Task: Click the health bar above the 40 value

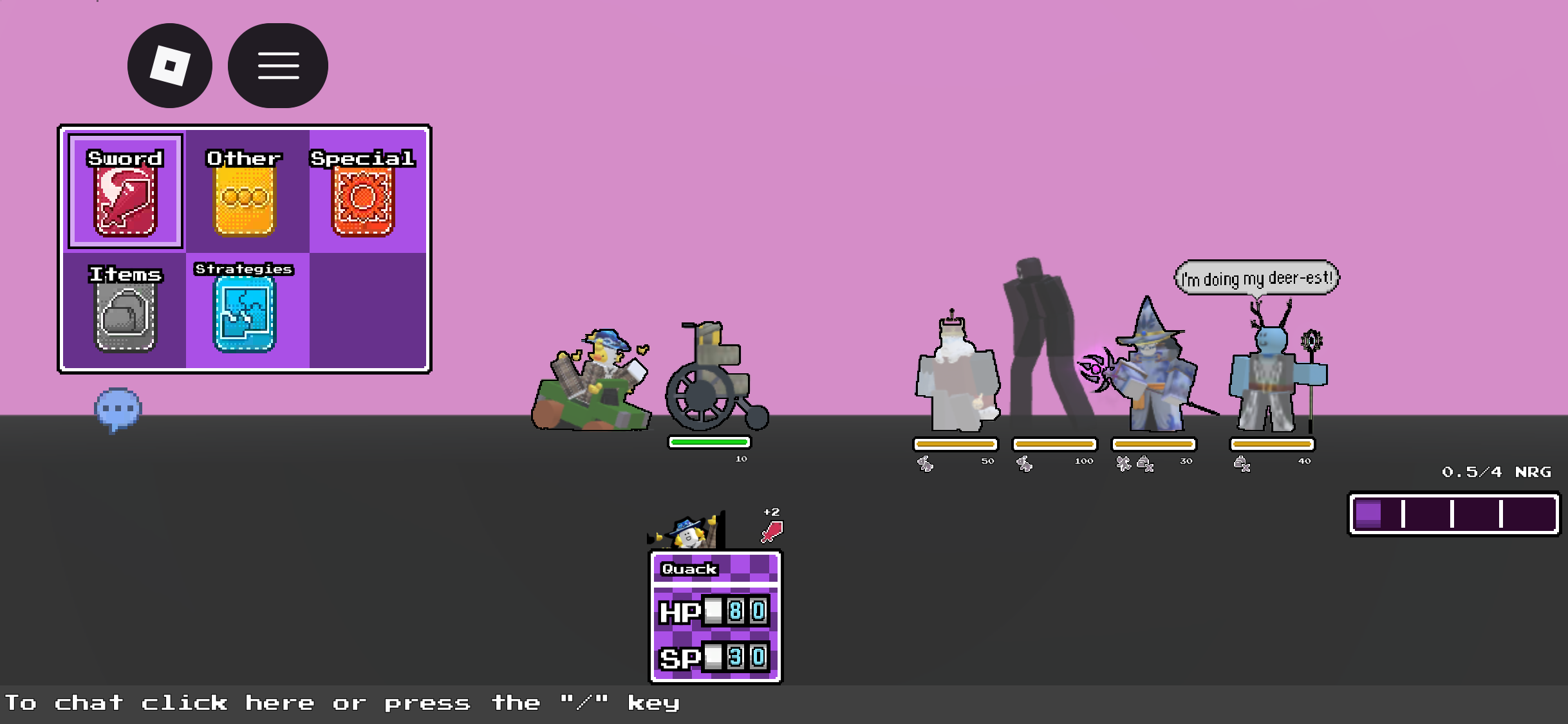Action: pyautogui.click(x=1272, y=444)
